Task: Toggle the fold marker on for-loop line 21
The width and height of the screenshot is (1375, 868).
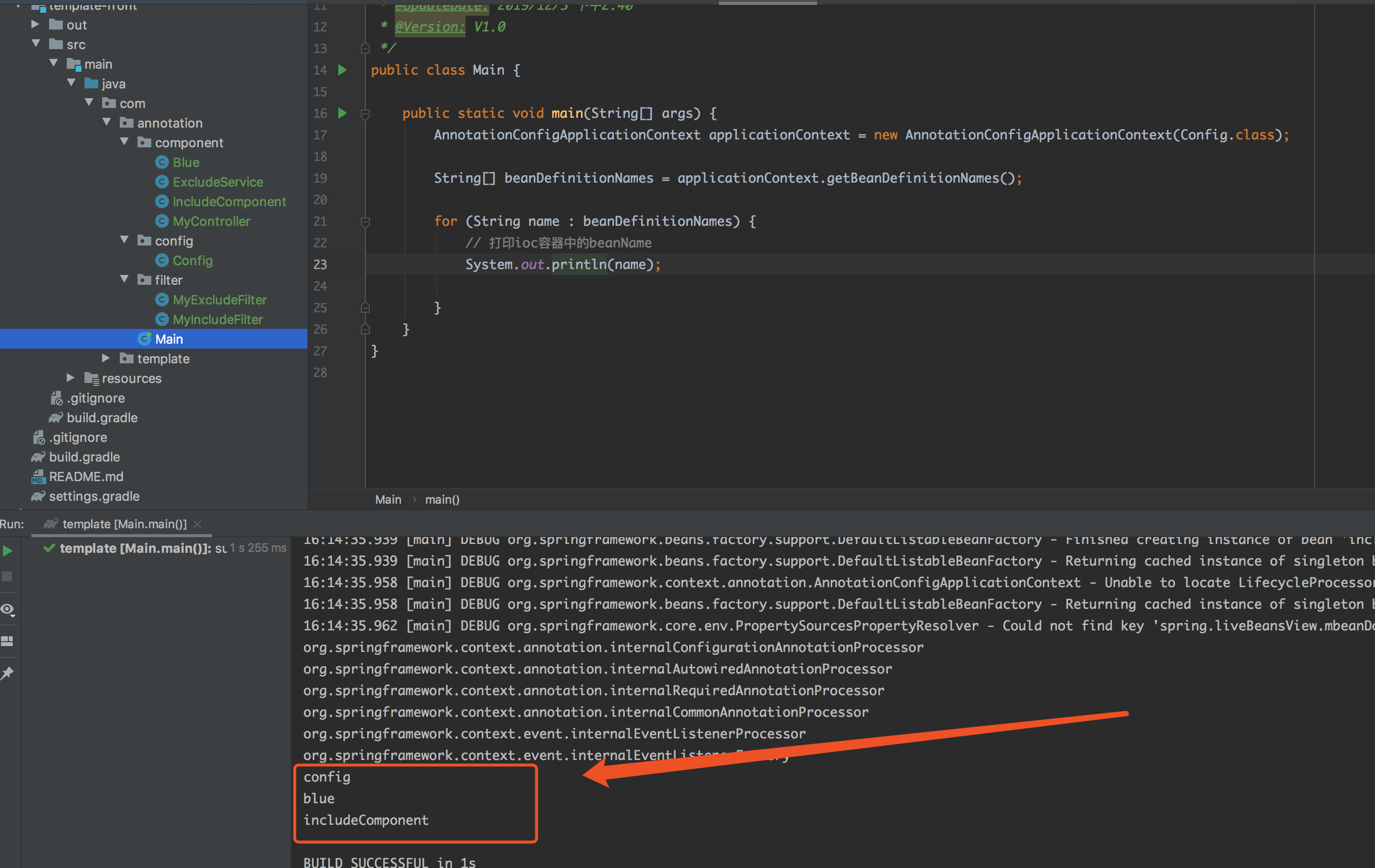Action: tap(365, 221)
